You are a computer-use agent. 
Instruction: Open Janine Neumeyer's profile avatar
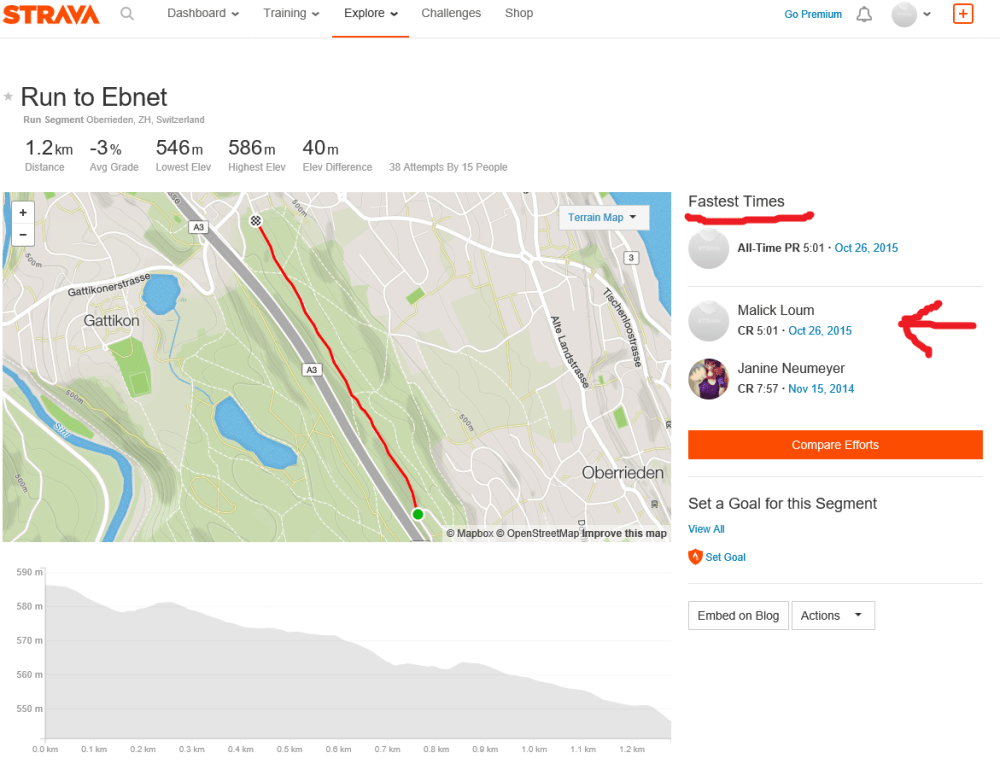coord(709,379)
